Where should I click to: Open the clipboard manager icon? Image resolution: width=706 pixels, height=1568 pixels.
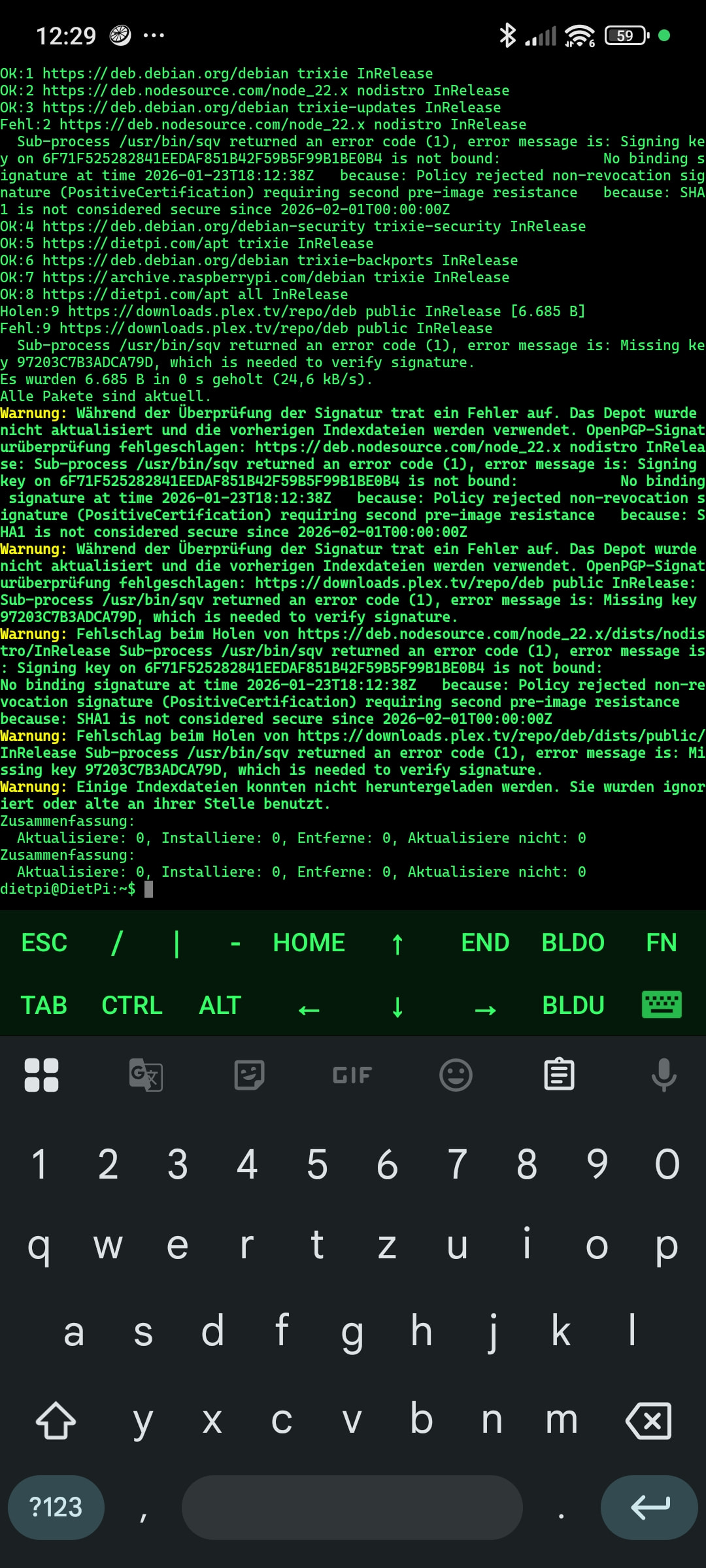coord(560,1075)
